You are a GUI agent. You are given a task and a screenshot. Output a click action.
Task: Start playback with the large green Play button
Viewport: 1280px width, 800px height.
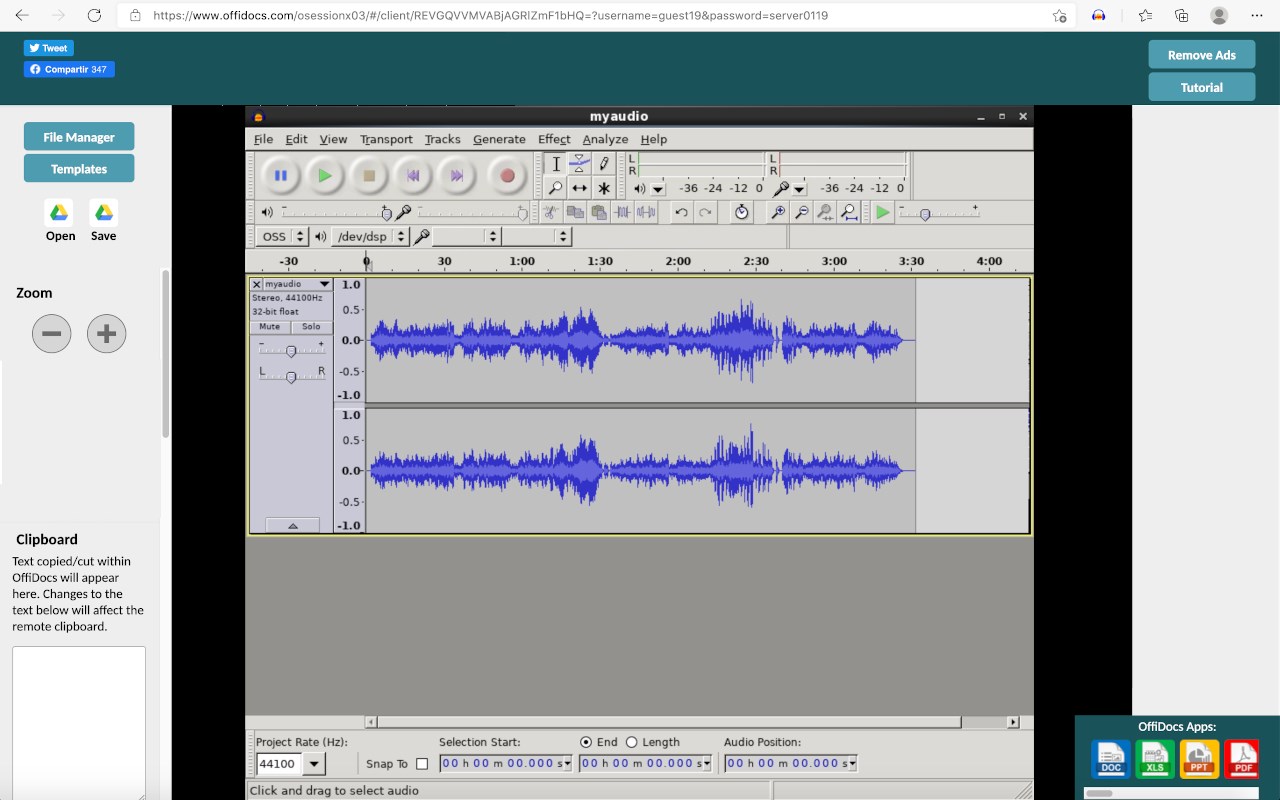pyautogui.click(x=325, y=176)
